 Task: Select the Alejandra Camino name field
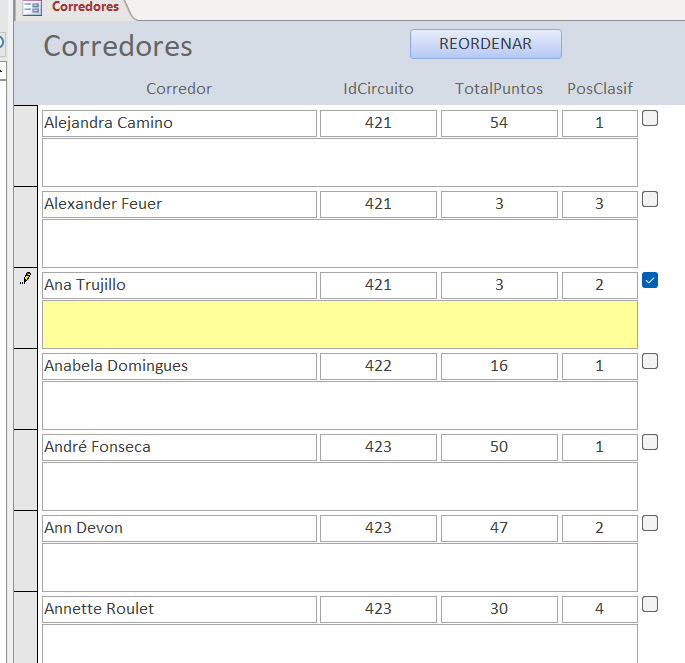pos(180,123)
